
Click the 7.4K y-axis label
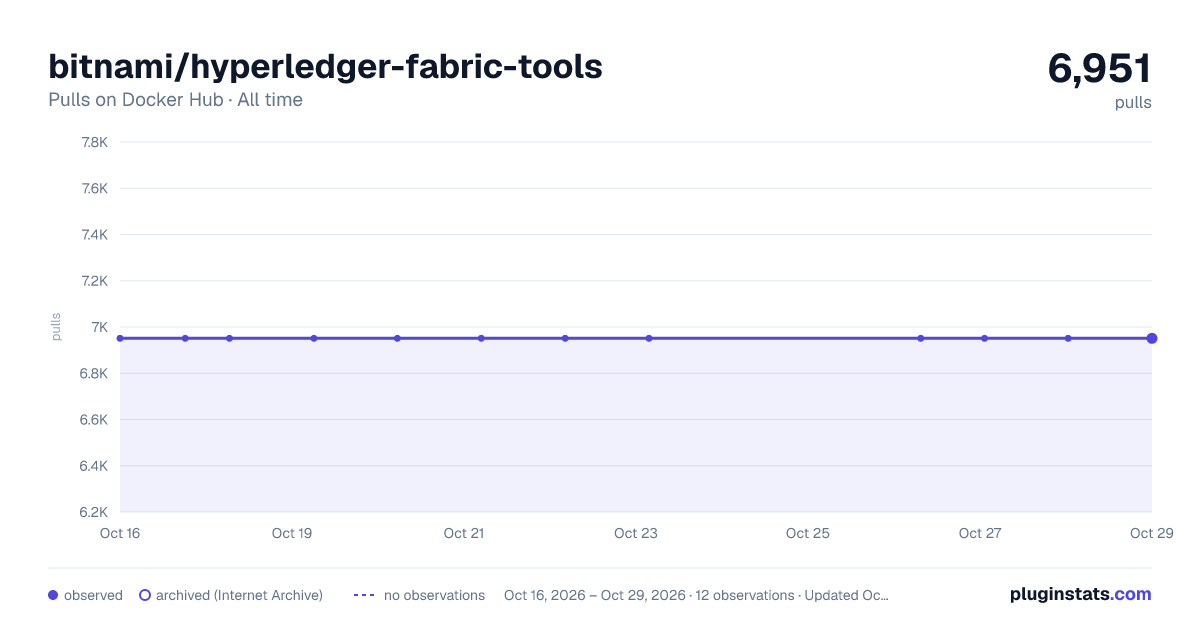click(x=94, y=235)
